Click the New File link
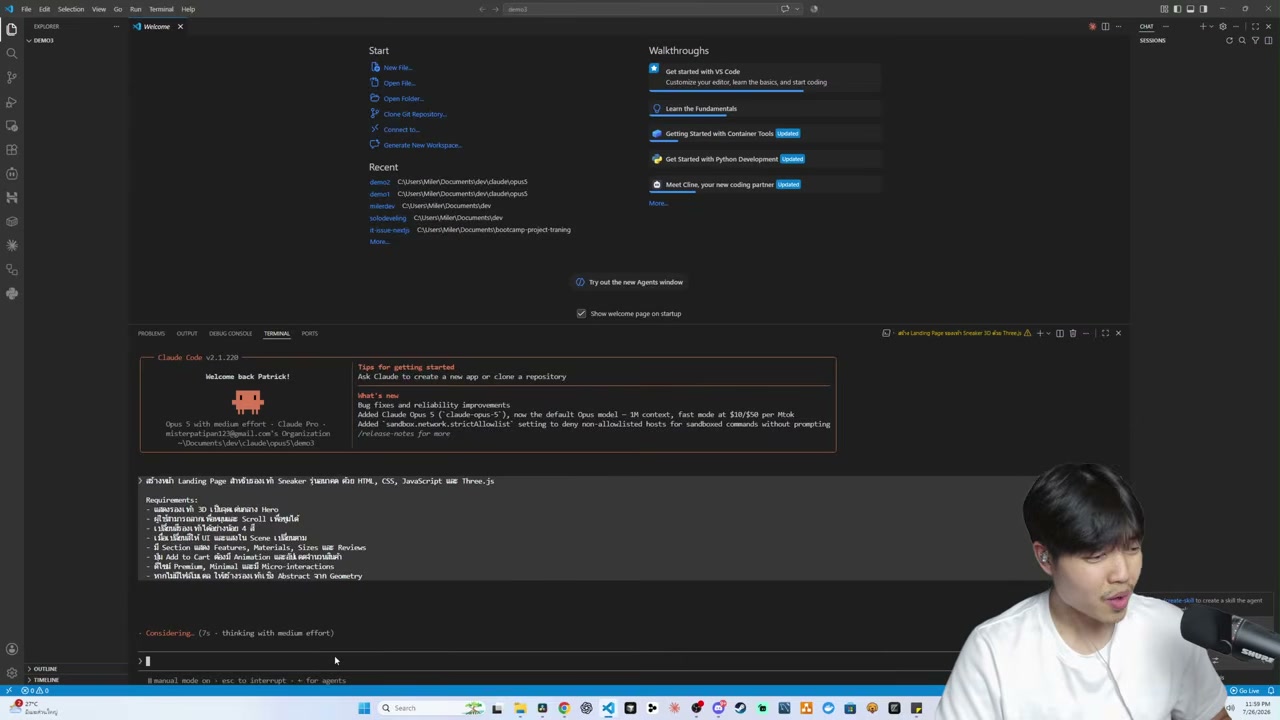Viewport: 1280px width, 720px height. click(x=397, y=68)
